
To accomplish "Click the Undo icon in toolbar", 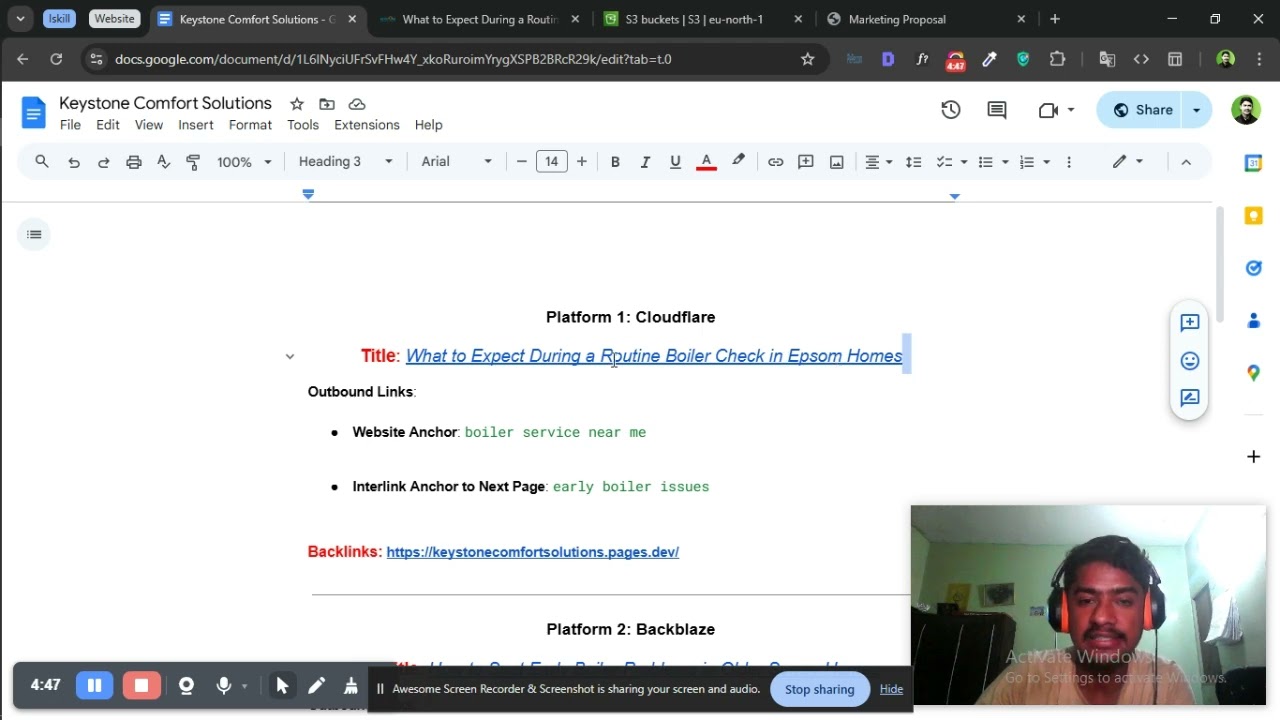I will click(73, 162).
